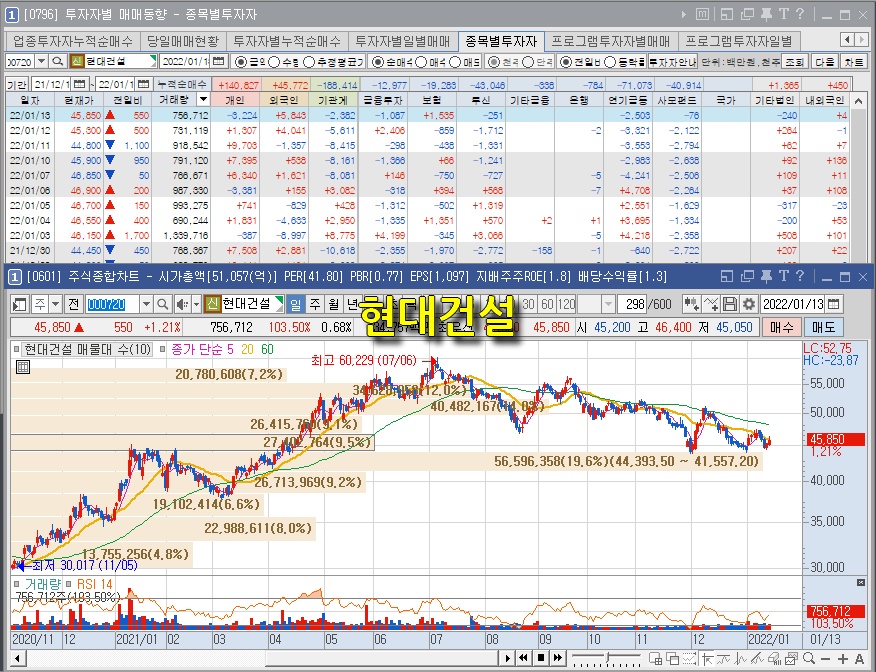Select the 매도 radio button
This screenshot has height=672, width=876.
point(456,62)
